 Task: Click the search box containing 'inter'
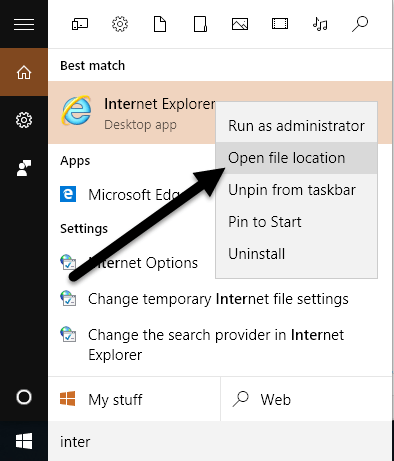tap(220, 442)
